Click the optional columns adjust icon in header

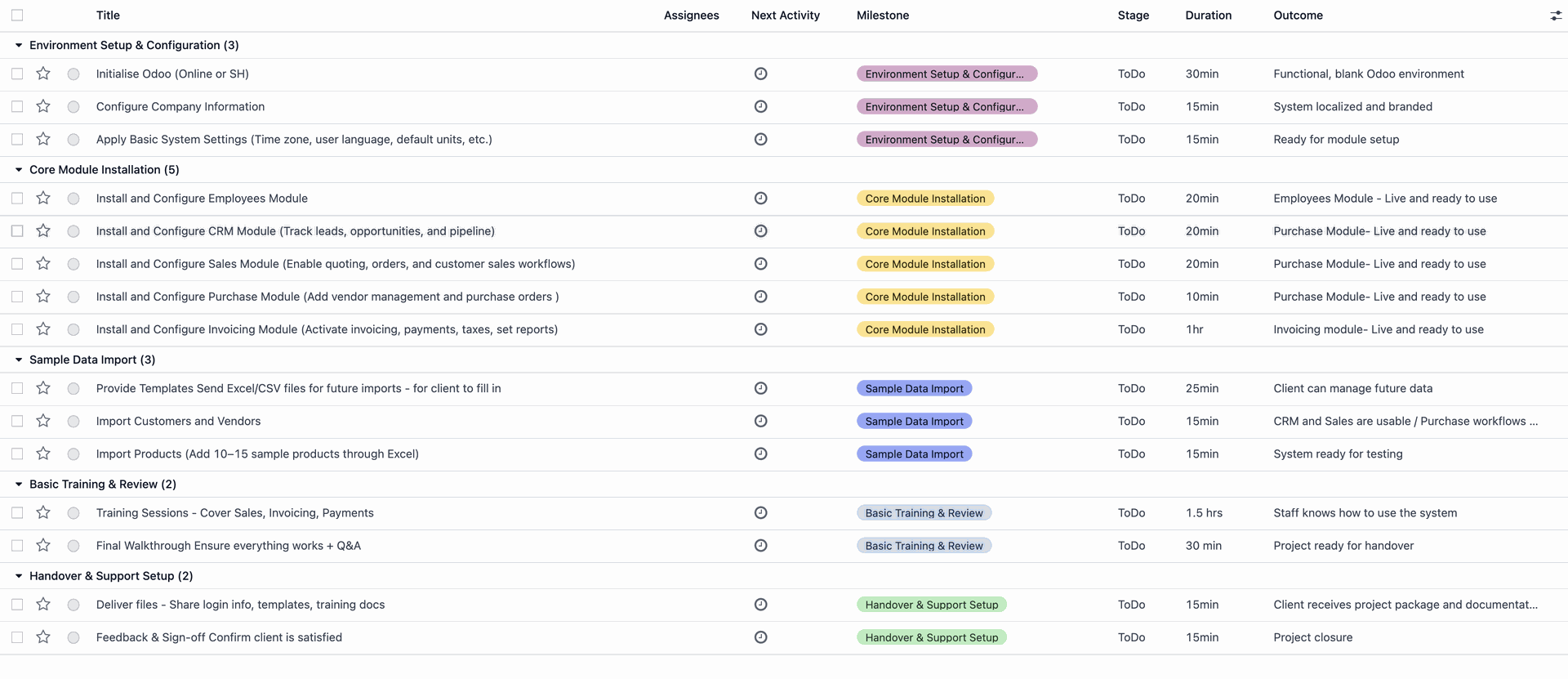tap(1555, 16)
